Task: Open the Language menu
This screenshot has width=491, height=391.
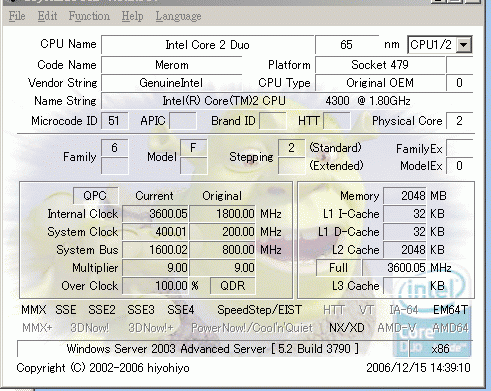Action: 178,16
